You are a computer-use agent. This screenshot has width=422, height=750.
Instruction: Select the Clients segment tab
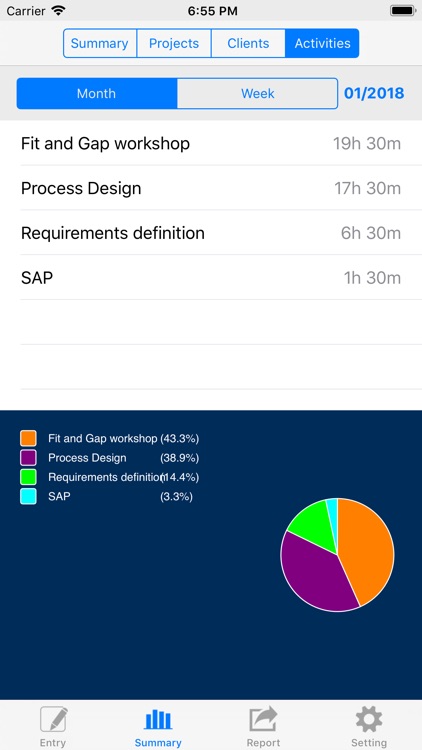click(x=248, y=44)
